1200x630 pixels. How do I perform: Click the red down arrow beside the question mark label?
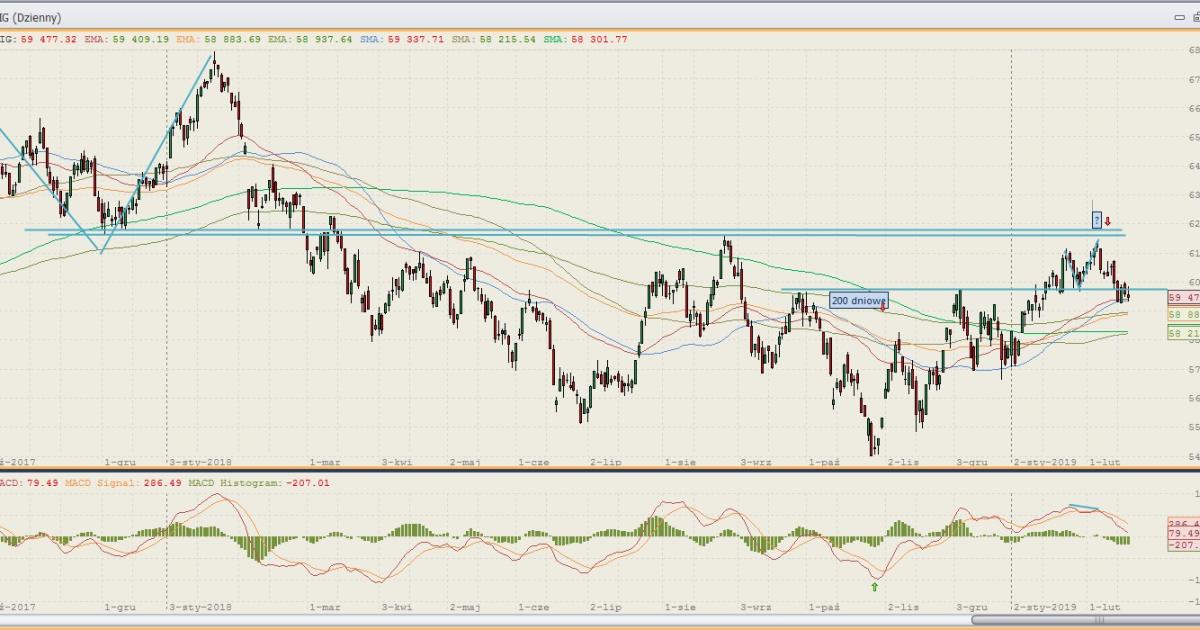[1108, 221]
